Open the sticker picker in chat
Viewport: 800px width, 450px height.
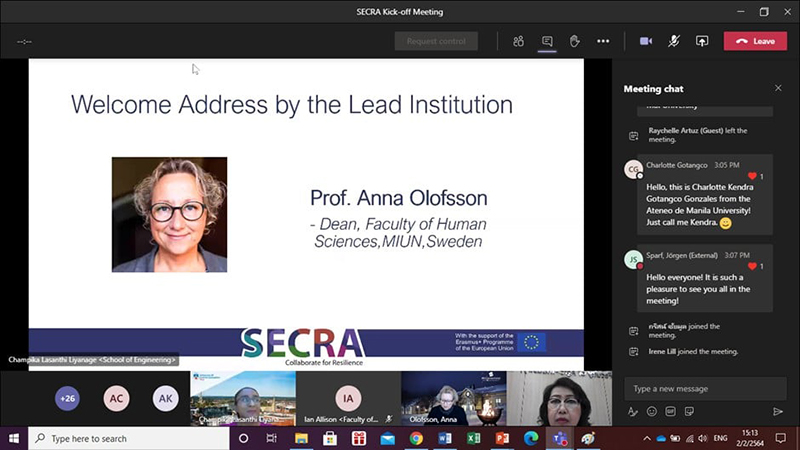point(689,411)
